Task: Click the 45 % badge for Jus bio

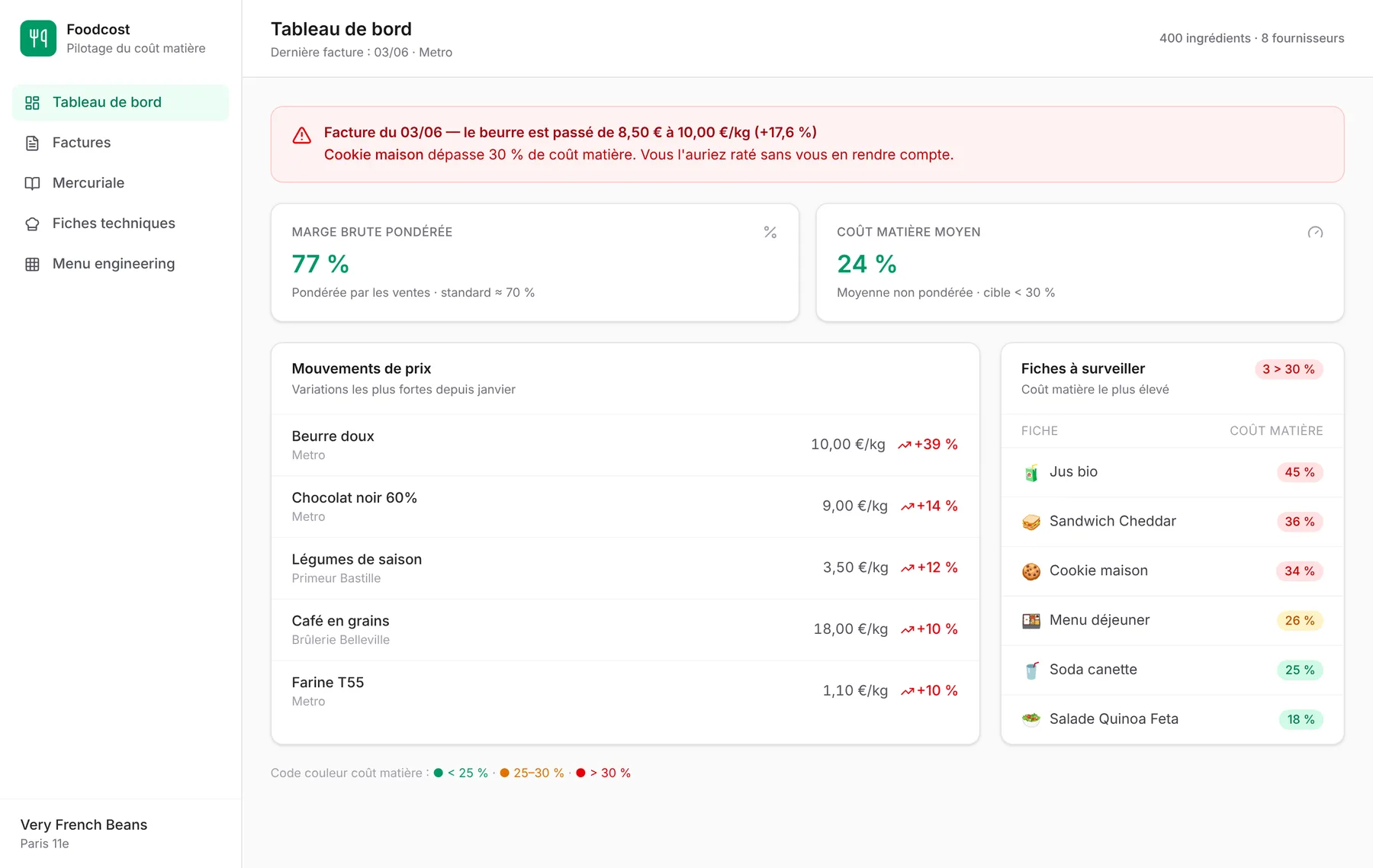Action: tap(1300, 473)
